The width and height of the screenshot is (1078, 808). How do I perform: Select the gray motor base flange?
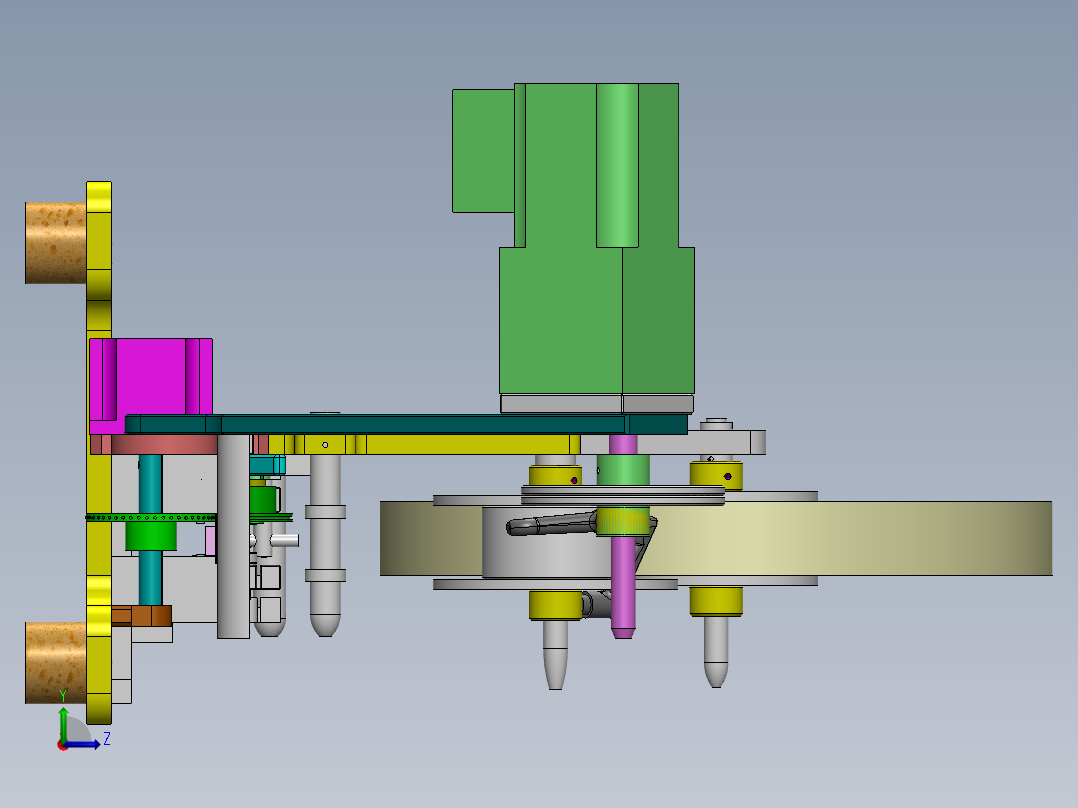pyautogui.click(x=597, y=404)
